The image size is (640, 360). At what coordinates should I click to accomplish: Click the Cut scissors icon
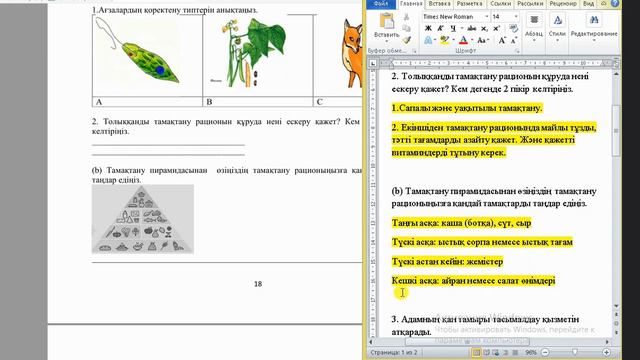[406, 18]
